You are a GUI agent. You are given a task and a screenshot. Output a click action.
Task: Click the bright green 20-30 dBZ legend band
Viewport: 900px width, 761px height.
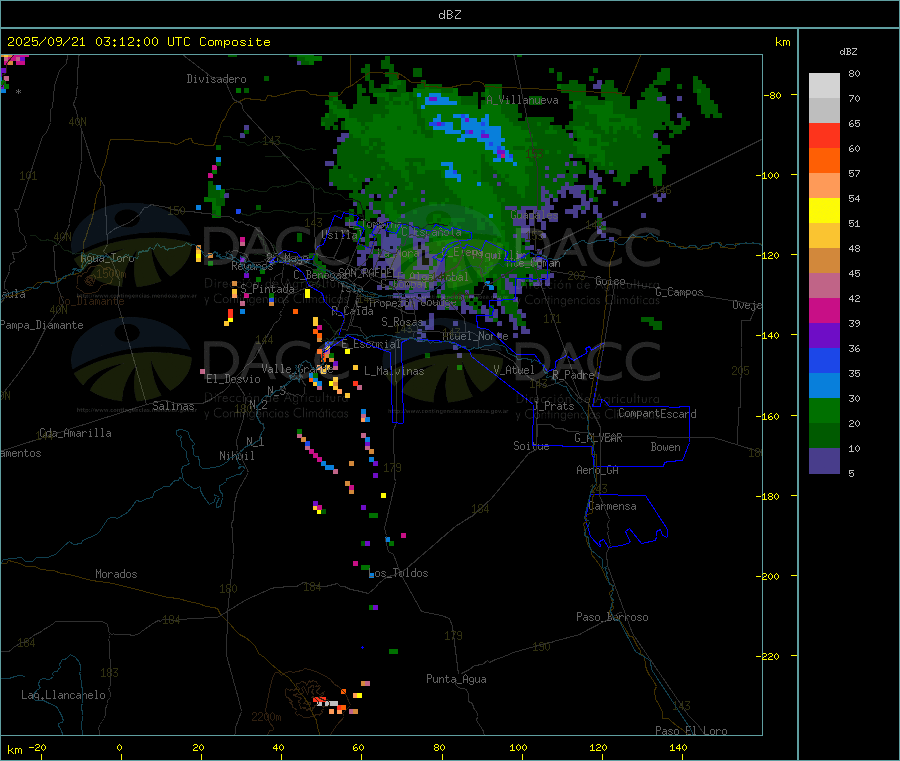(x=824, y=410)
